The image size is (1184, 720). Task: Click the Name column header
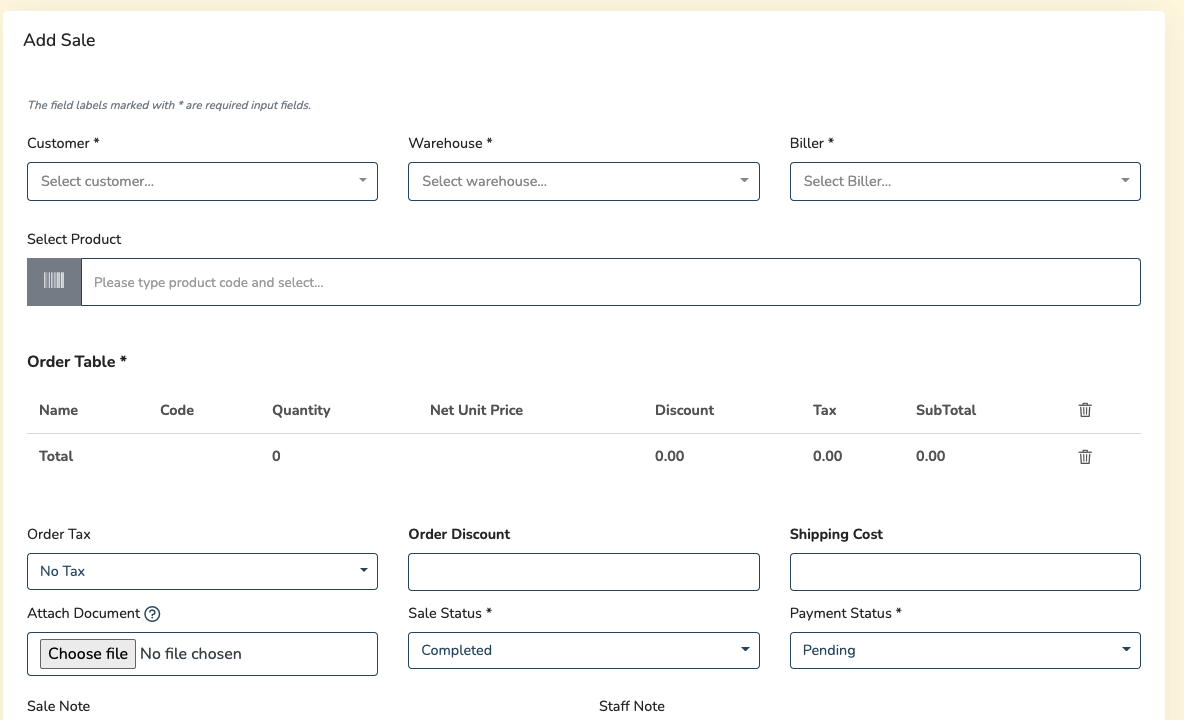click(x=58, y=410)
